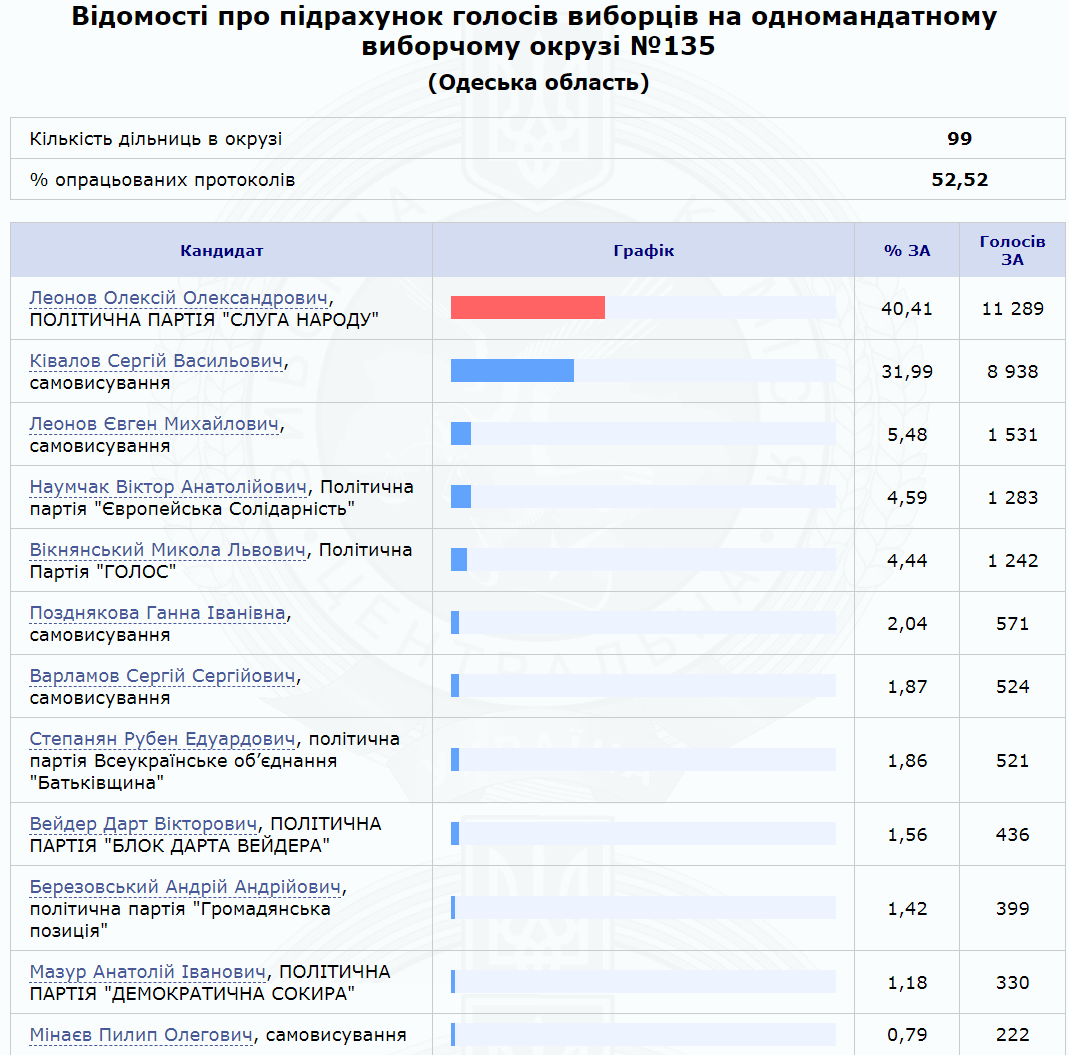Click the Графік column header
Screen dimensions: 1069x1055
[x=643, y=250]
